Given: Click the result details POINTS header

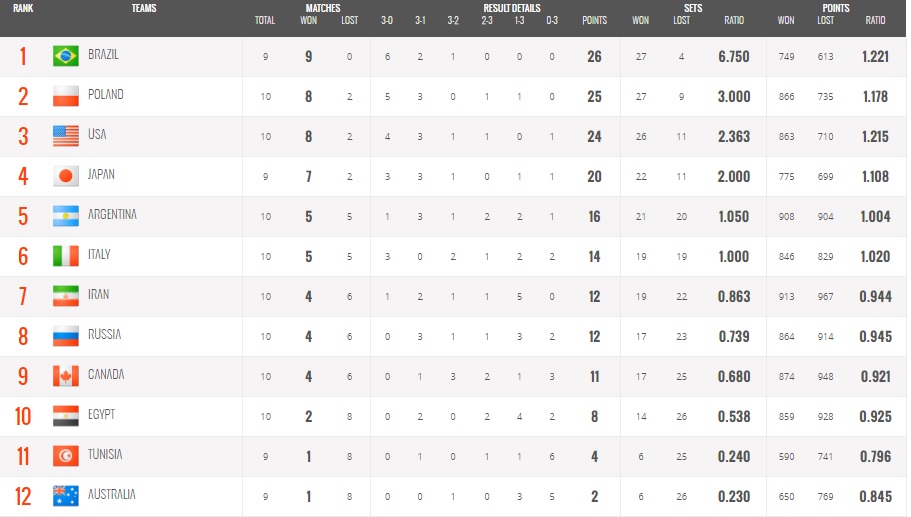Looking at the screenshot, I should click(594, 20).
